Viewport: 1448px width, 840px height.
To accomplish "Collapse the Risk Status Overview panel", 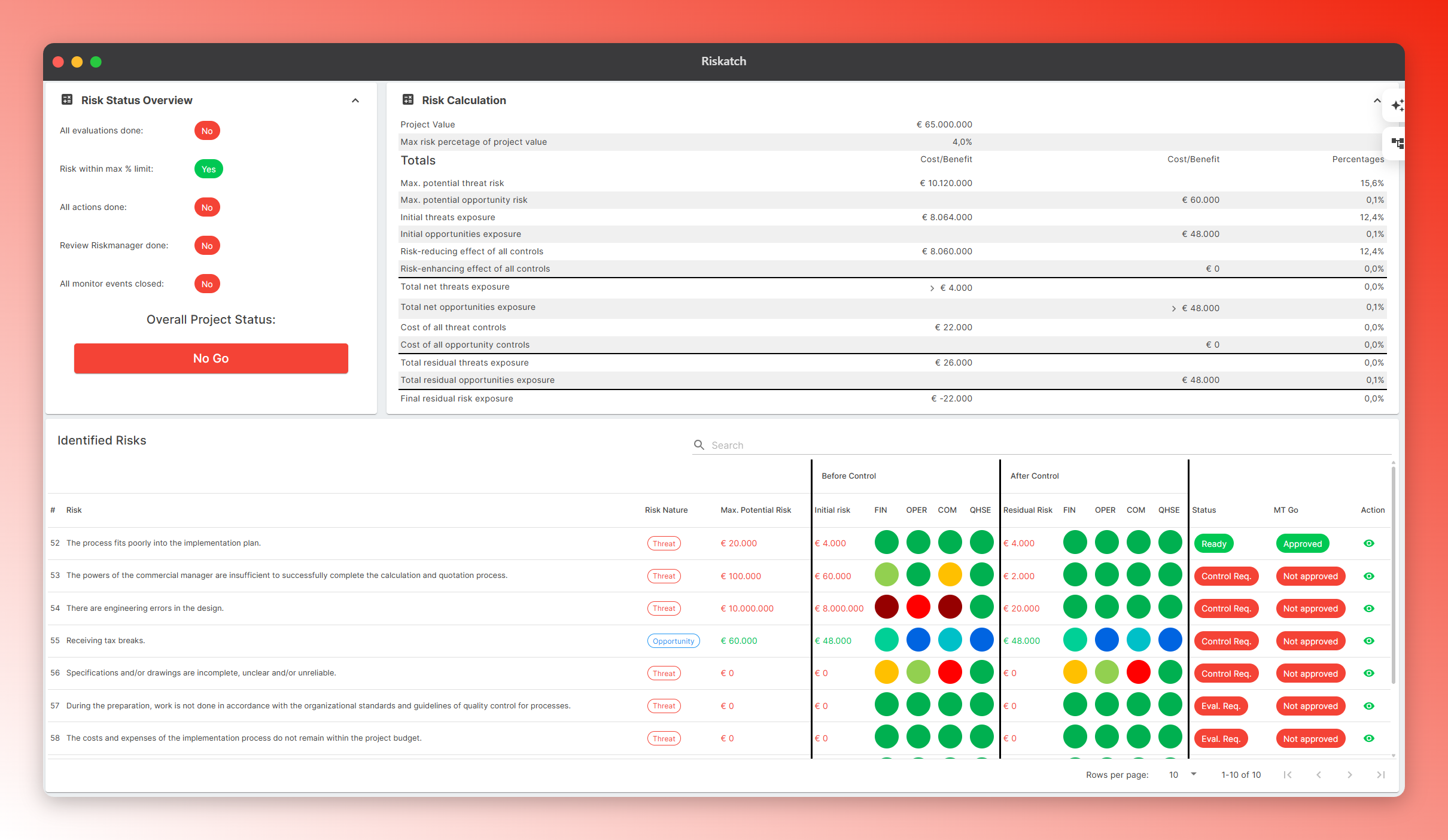I will [355, 101].
